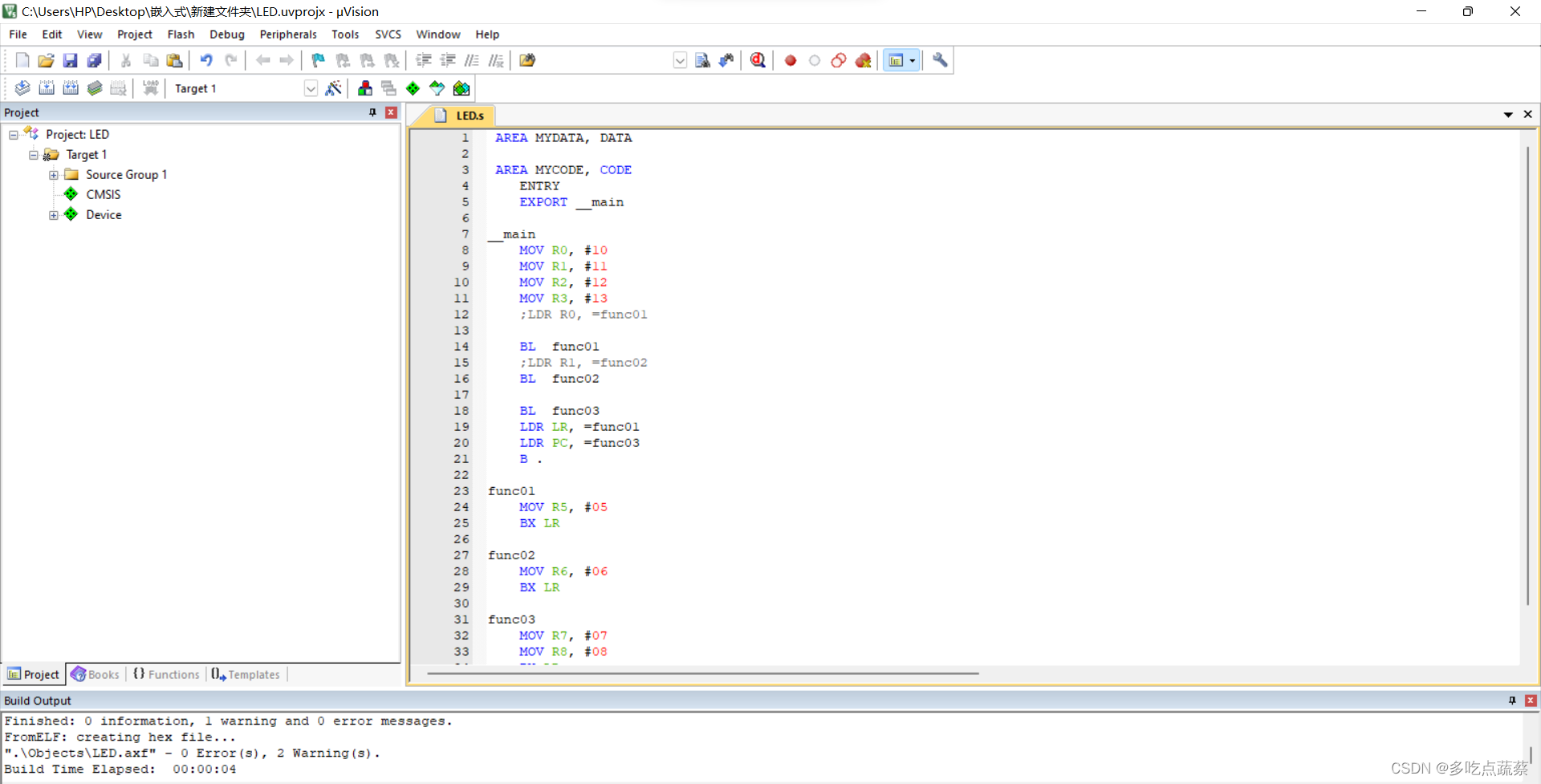Indent the selected lines
The width and height of the screenshot is (1541, 784).
(x=424, y=60)
